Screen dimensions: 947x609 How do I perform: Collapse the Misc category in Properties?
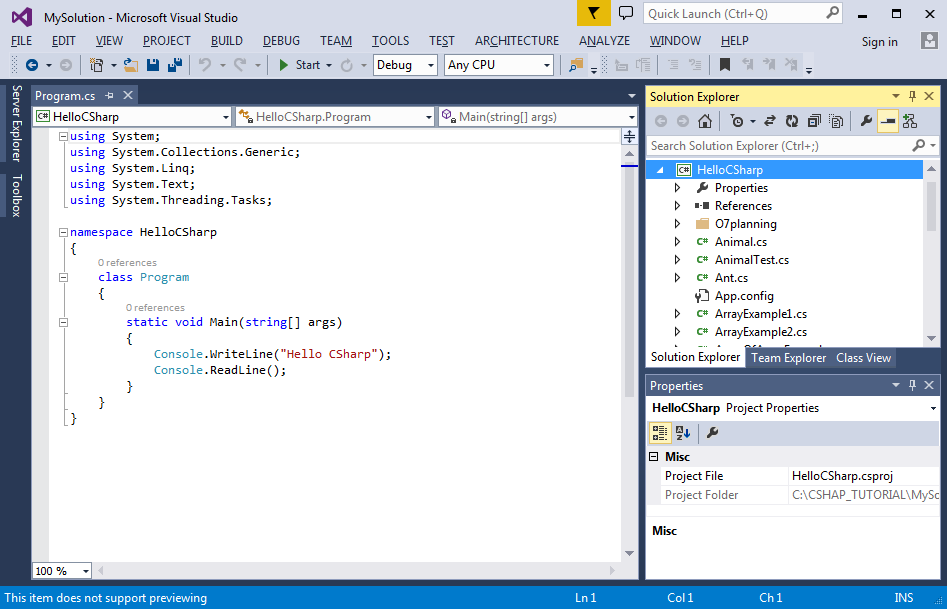pyautogui.click(x=653, y=457)
